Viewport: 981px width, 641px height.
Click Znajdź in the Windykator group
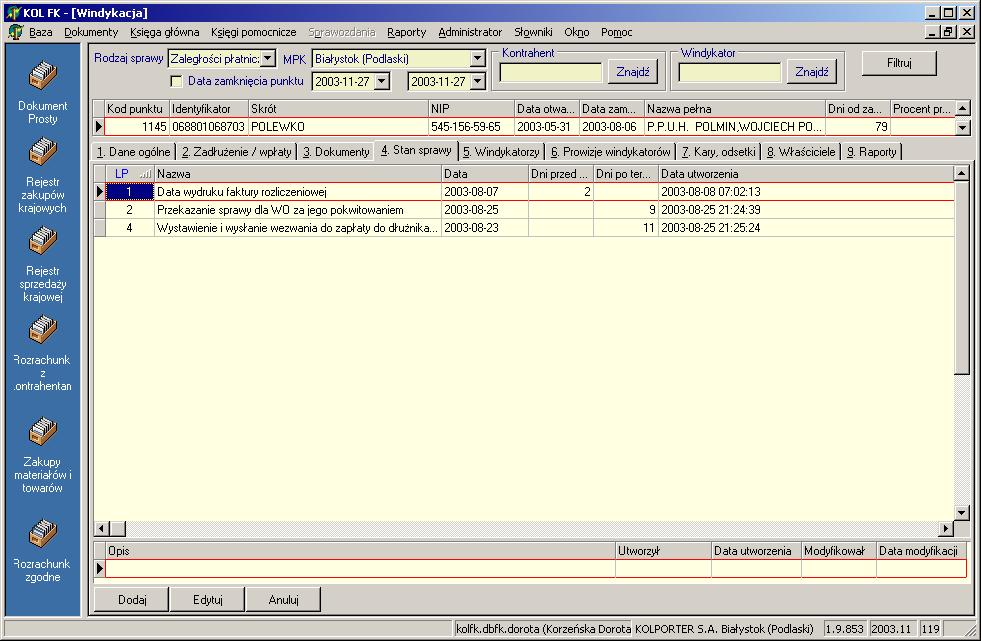(811, 72)
